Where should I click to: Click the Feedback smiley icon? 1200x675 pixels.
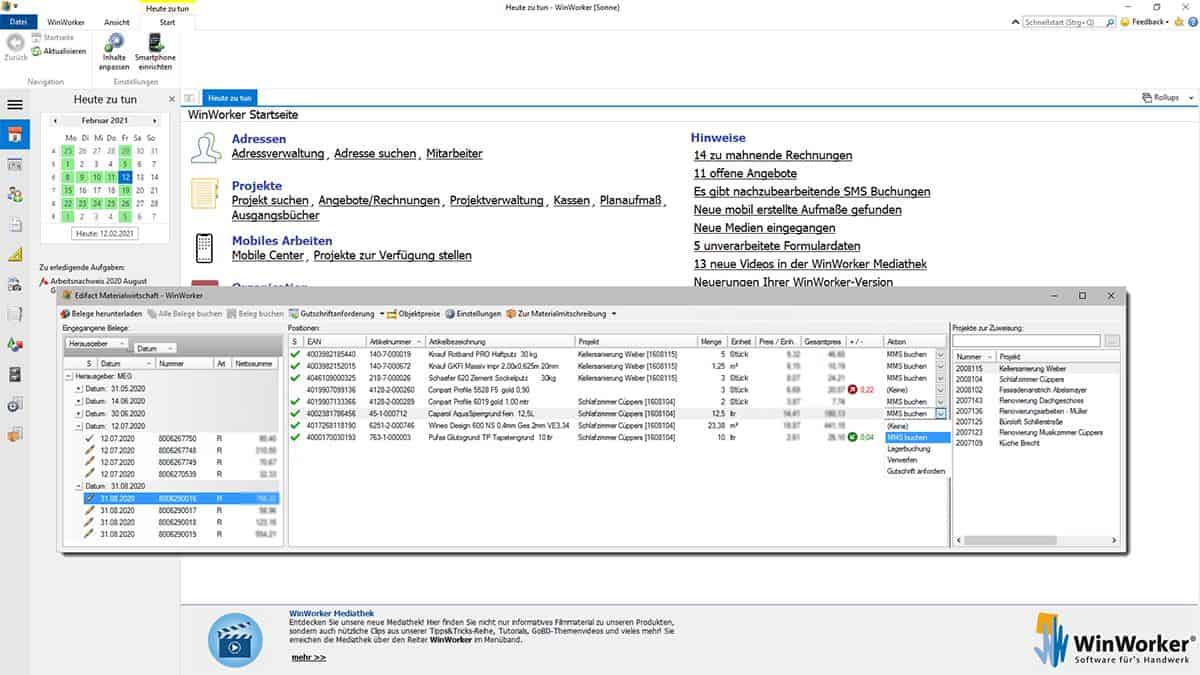(x=1126, y=21)
